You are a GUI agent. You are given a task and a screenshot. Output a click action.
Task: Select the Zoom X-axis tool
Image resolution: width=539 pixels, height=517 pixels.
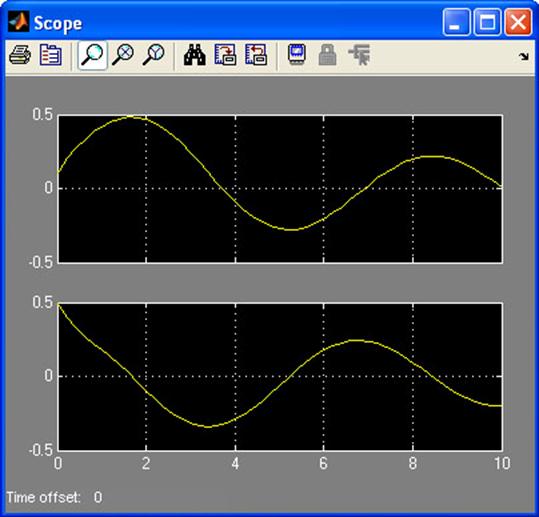click(123, 55)
